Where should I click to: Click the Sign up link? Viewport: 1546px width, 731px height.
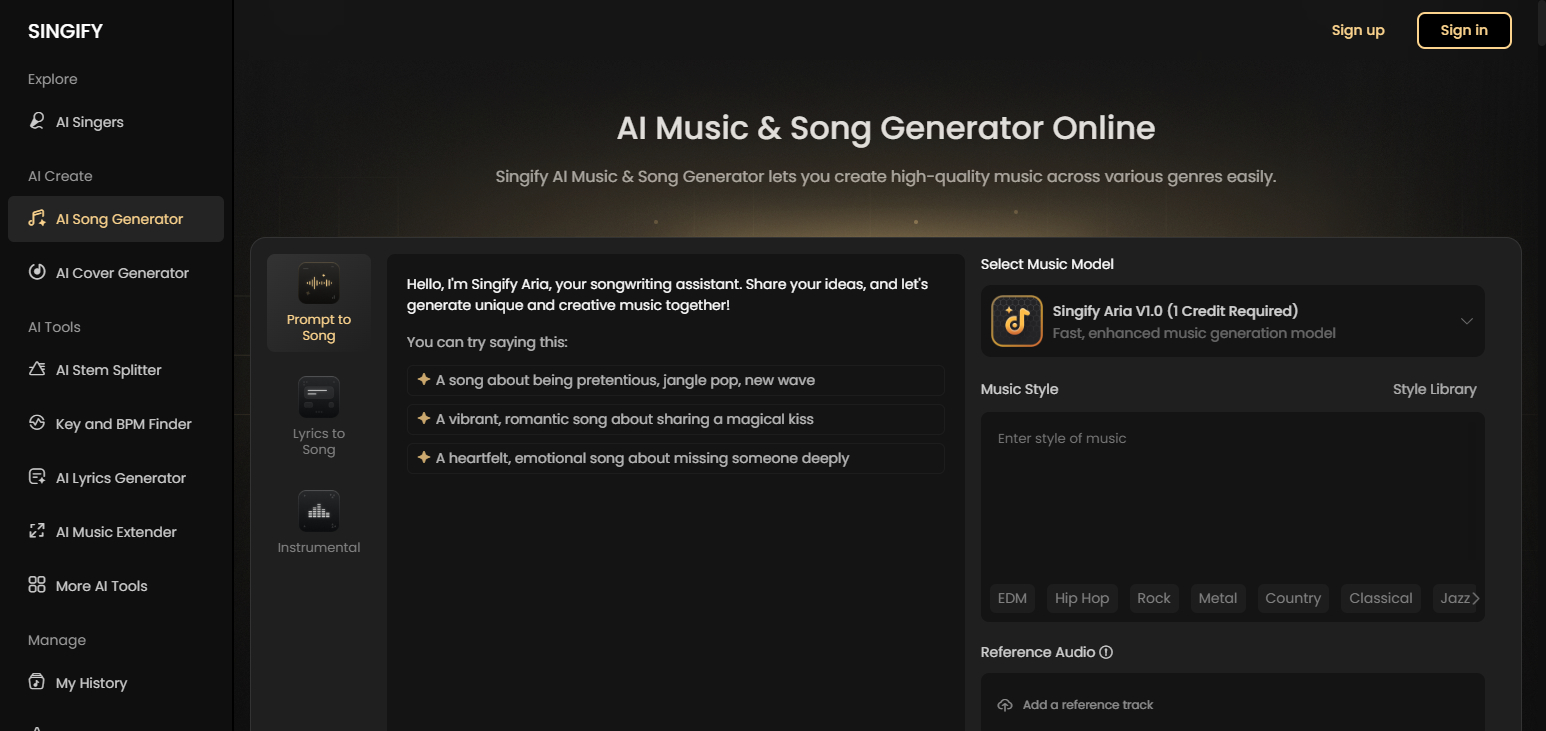coord(1357,30)
